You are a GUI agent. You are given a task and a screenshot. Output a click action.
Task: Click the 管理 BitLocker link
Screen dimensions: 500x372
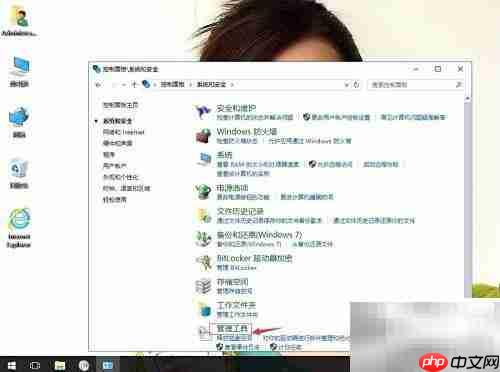point(237,268)
